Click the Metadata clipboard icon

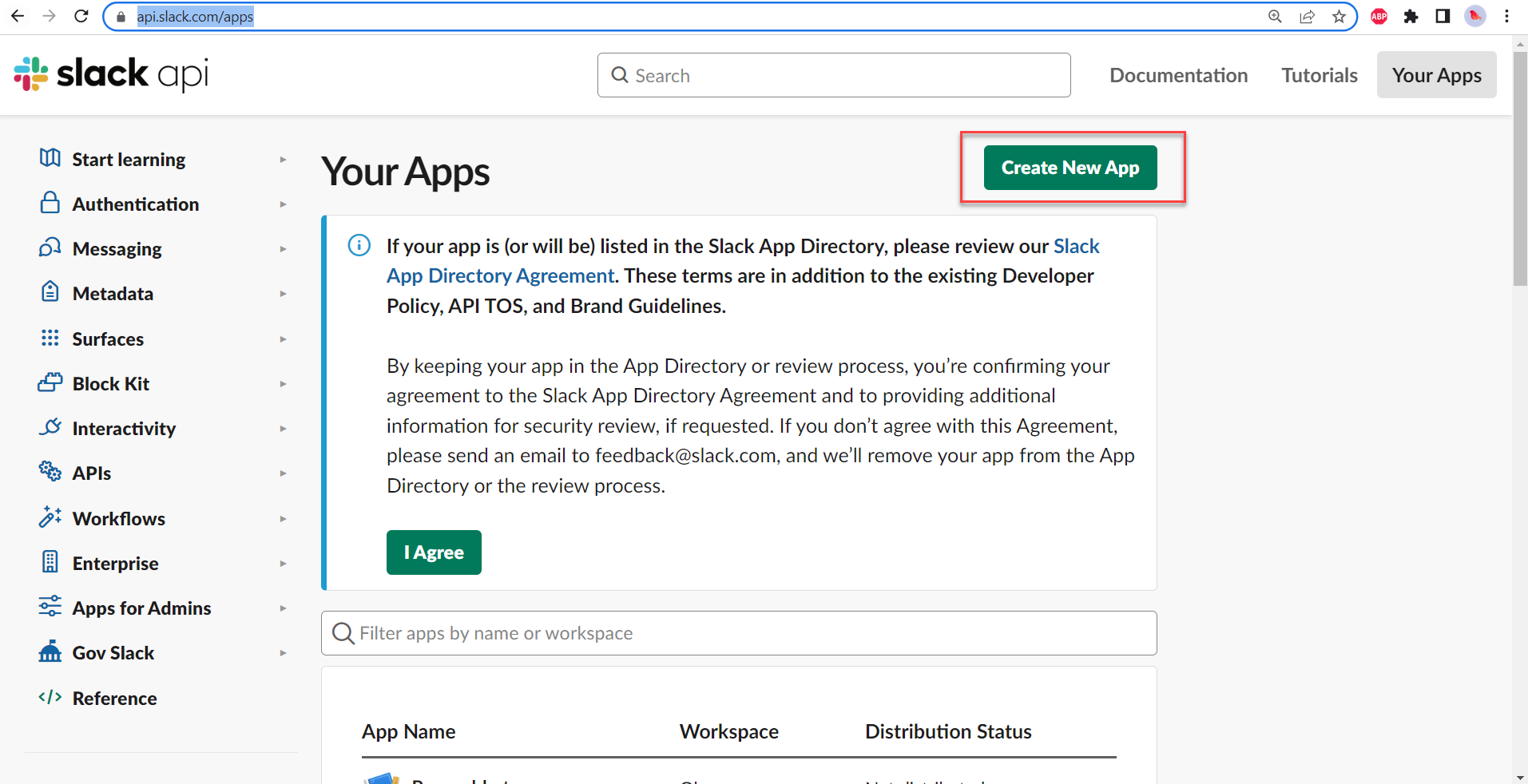(x=50, y=292)
